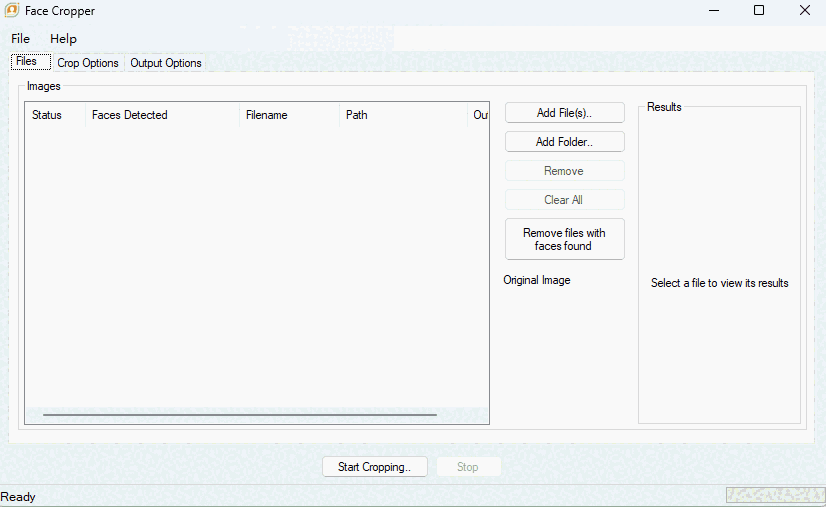Click the Start Cropping.. button

coord(375,467)
